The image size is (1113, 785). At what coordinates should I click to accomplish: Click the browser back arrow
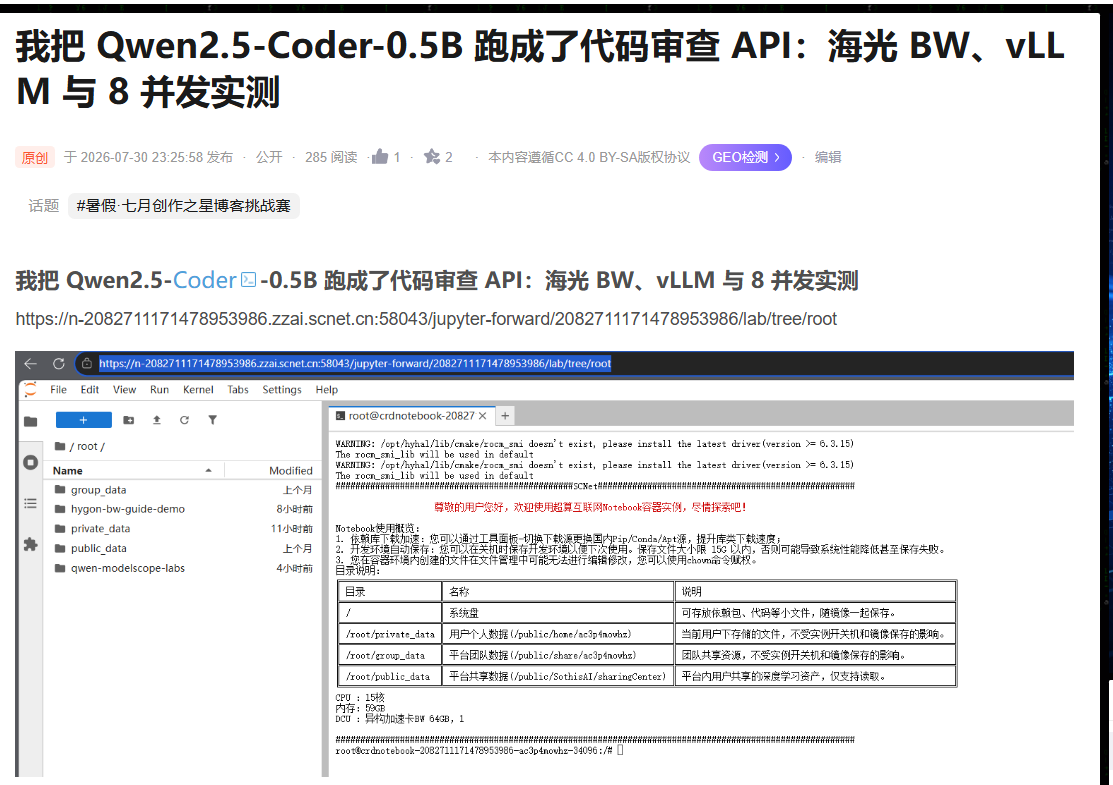pos(30,364)
